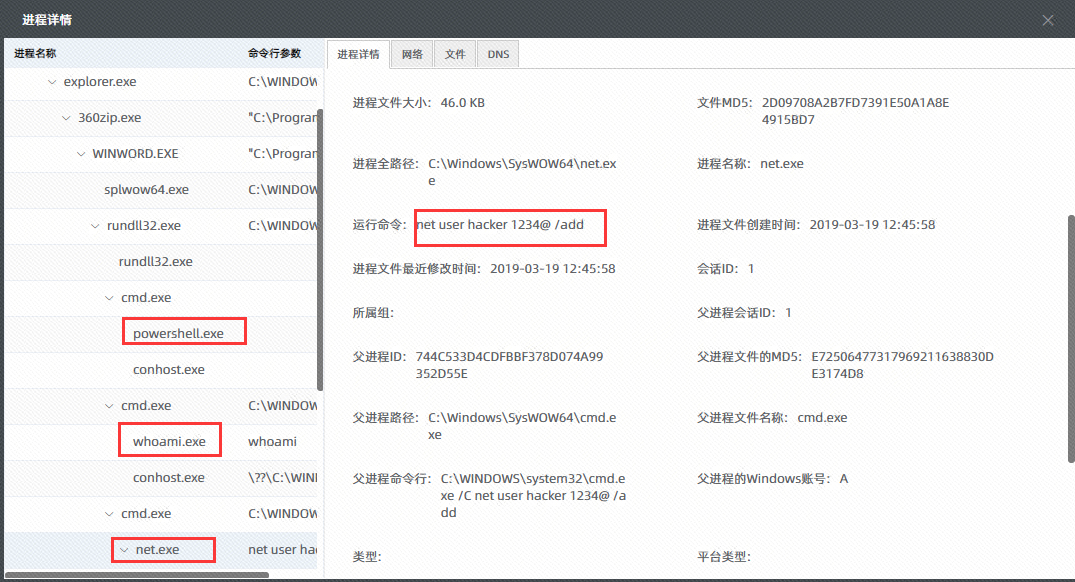The image size is (1075, 582).
Task: Collapse the cmd.exe node above powershell.exe
Action: [x=110, y=298]
